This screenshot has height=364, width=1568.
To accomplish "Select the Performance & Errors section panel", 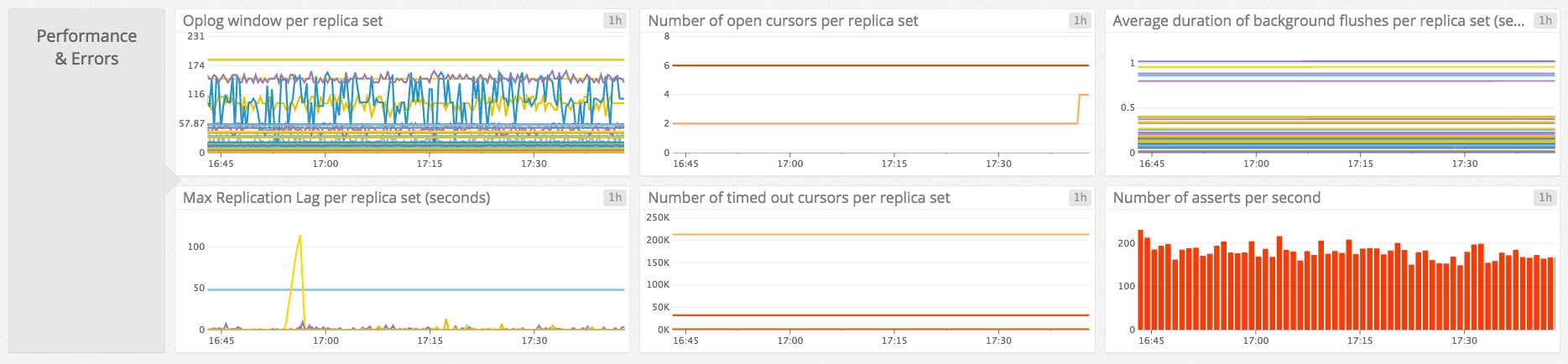I will (86, 180).
